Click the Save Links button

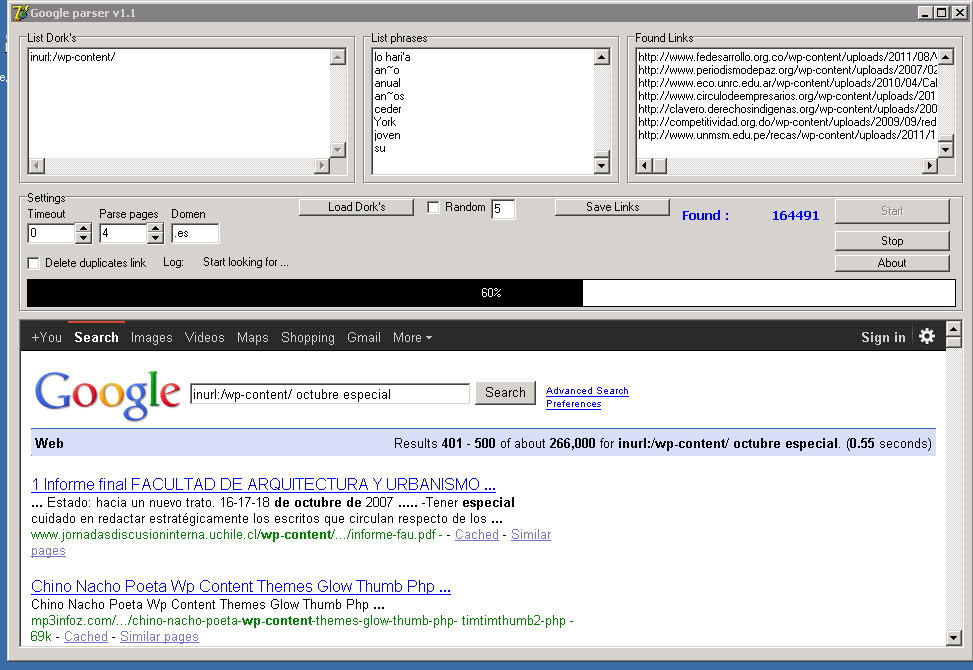pos(612,207)
